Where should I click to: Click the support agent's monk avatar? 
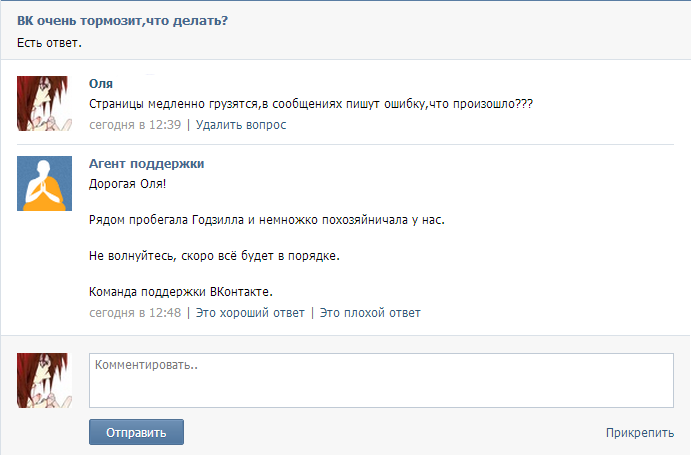point(44,183)
